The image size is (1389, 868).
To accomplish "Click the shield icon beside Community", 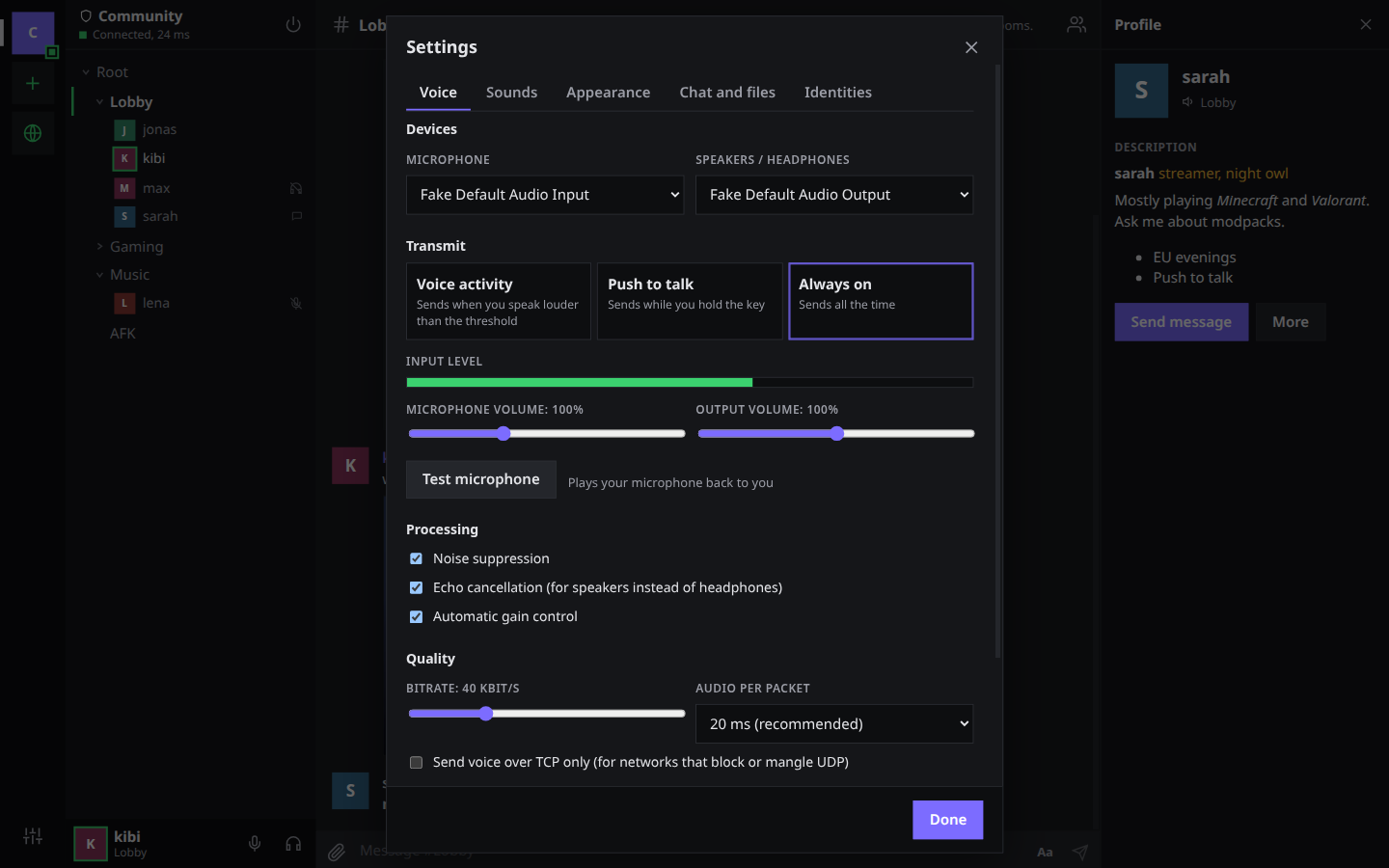I will click(86, 16).
